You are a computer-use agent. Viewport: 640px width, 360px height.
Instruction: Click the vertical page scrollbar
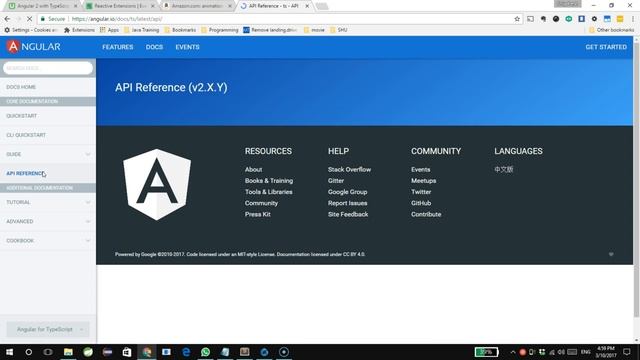[636, 179]
